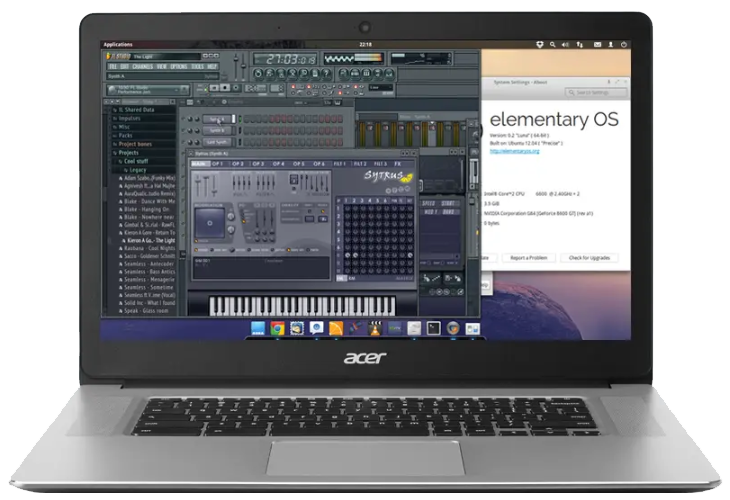Switch to the OP 6 tab in Sytrus
The height and width of the screenshot is (500, 730).
319,164
